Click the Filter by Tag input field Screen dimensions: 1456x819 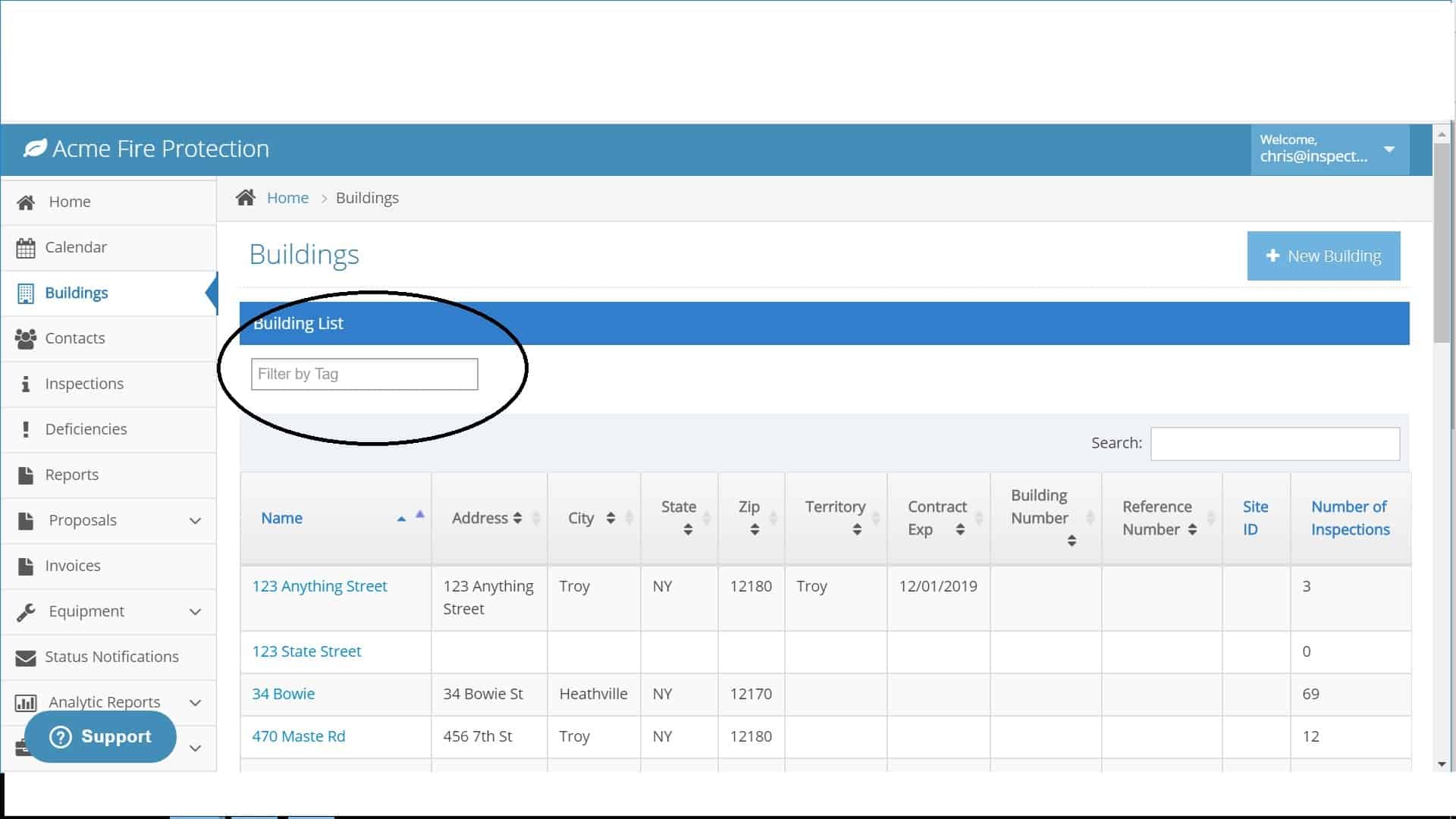[364, 374]
